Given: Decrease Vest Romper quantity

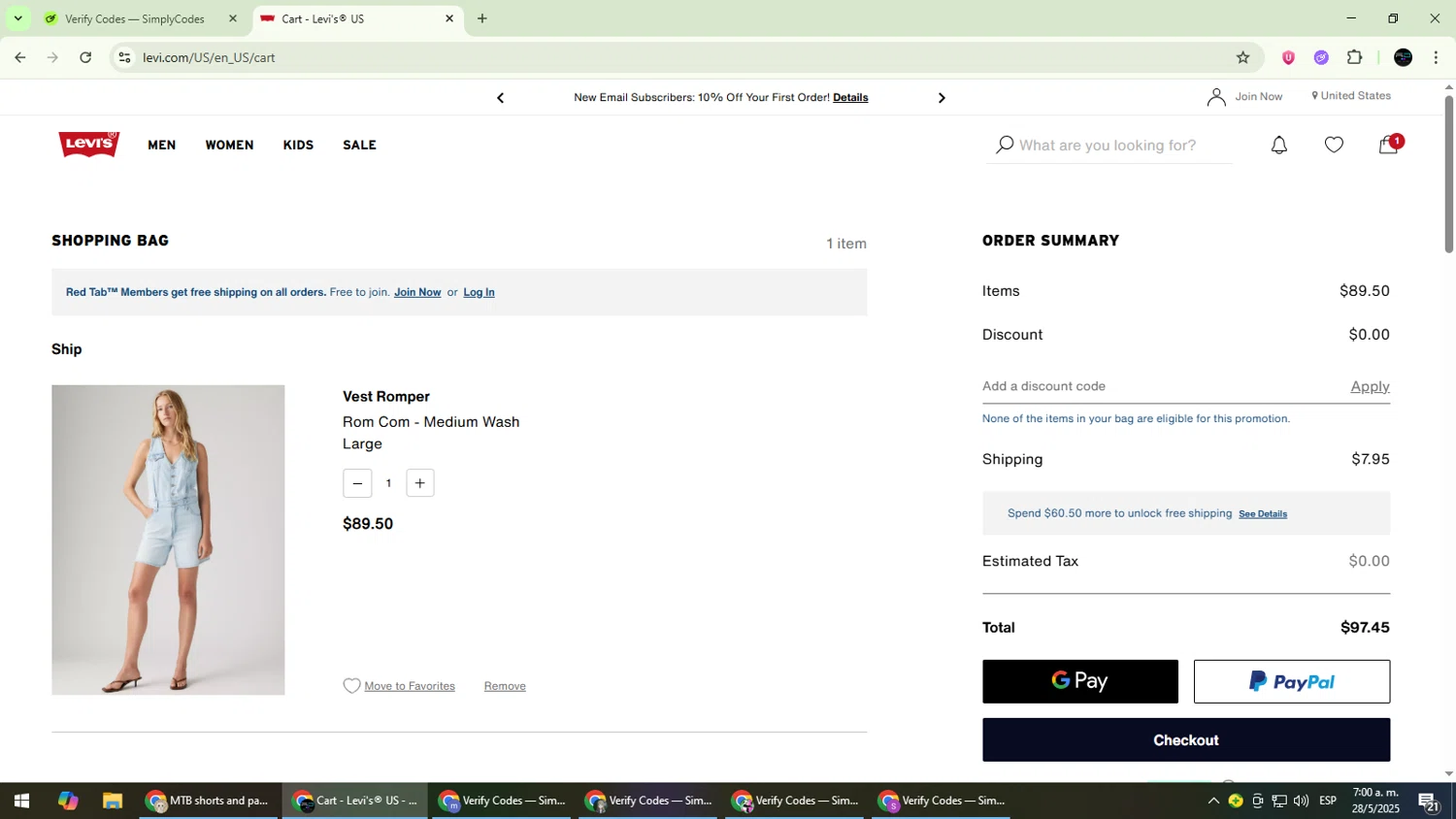Looking at the screenshot, I should click(x=357, y=483).
